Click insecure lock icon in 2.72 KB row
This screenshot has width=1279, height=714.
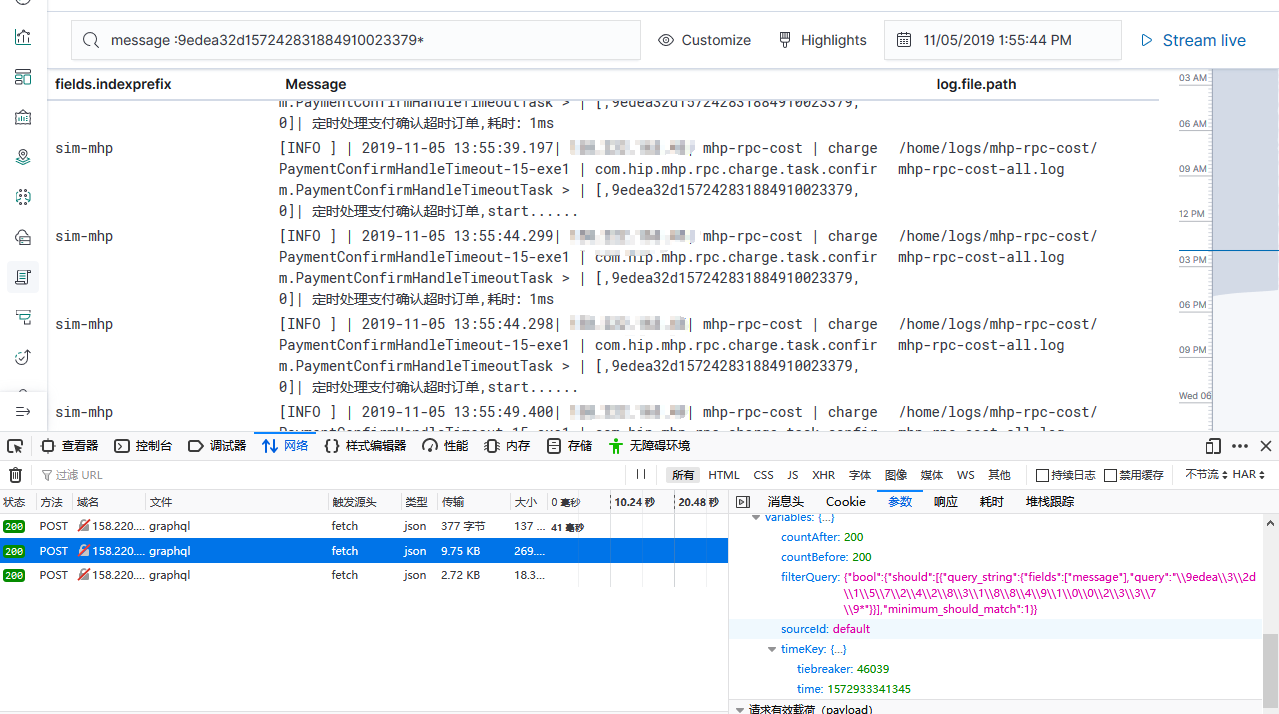click(x=84, y=575)
